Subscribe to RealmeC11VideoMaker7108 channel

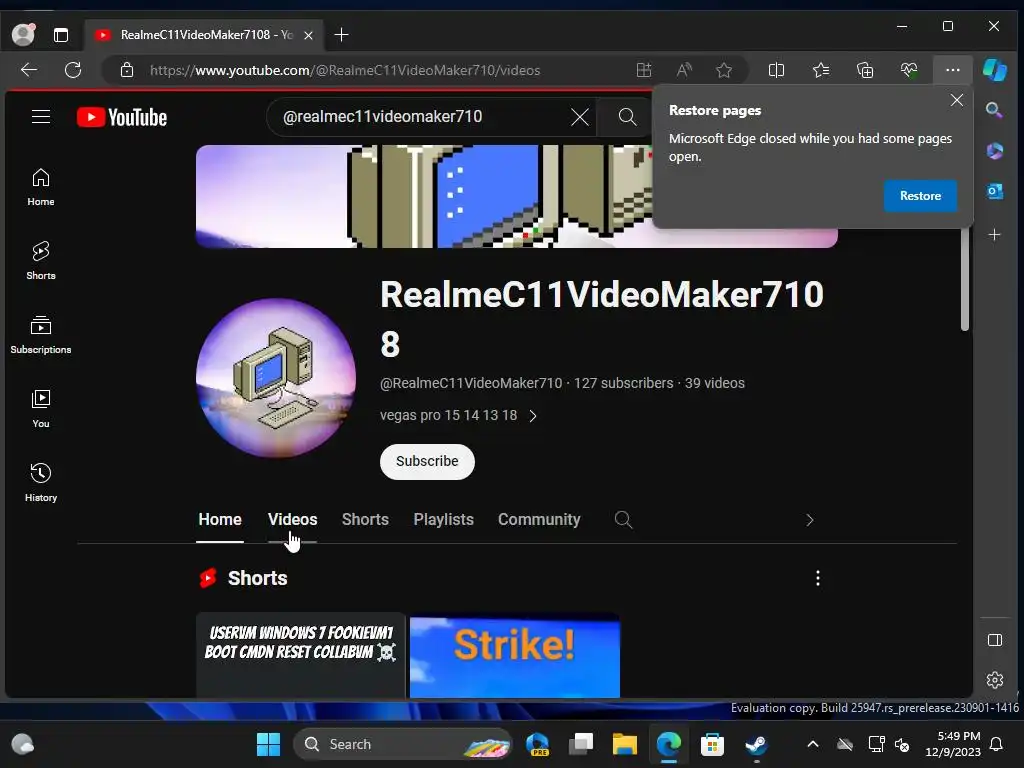pyautogui.click(x=427, y=462)
